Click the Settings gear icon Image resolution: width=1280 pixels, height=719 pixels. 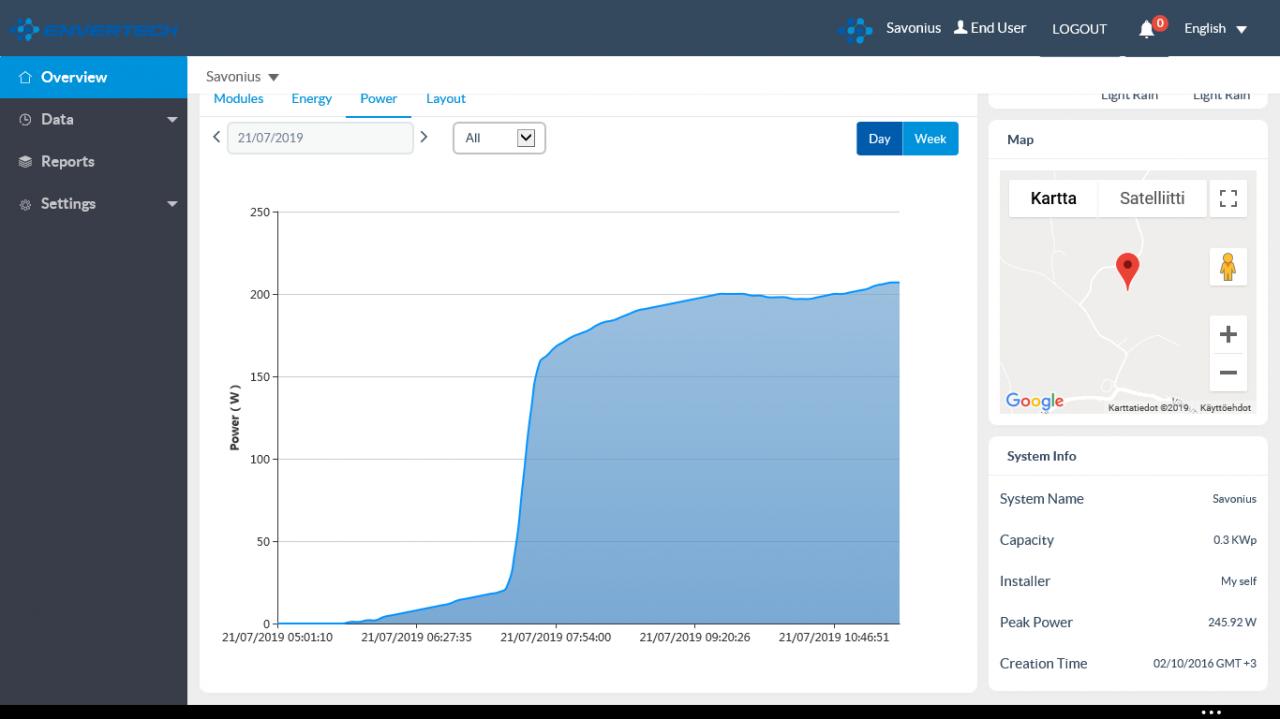coord(26,204)
